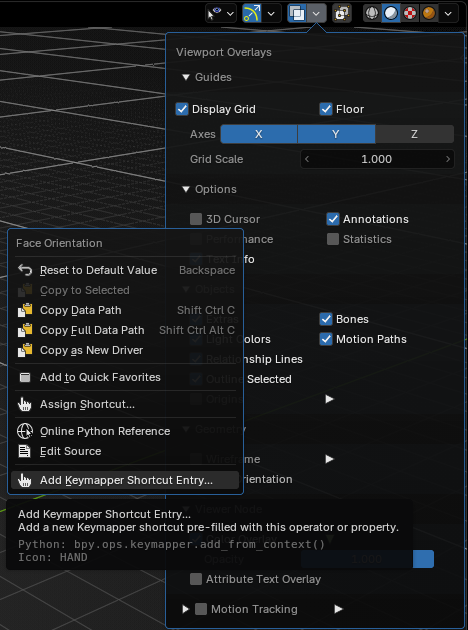Uncheck Display Grid checkbox
The width and height of the screenshot is (468, 630).
point(182,109)
